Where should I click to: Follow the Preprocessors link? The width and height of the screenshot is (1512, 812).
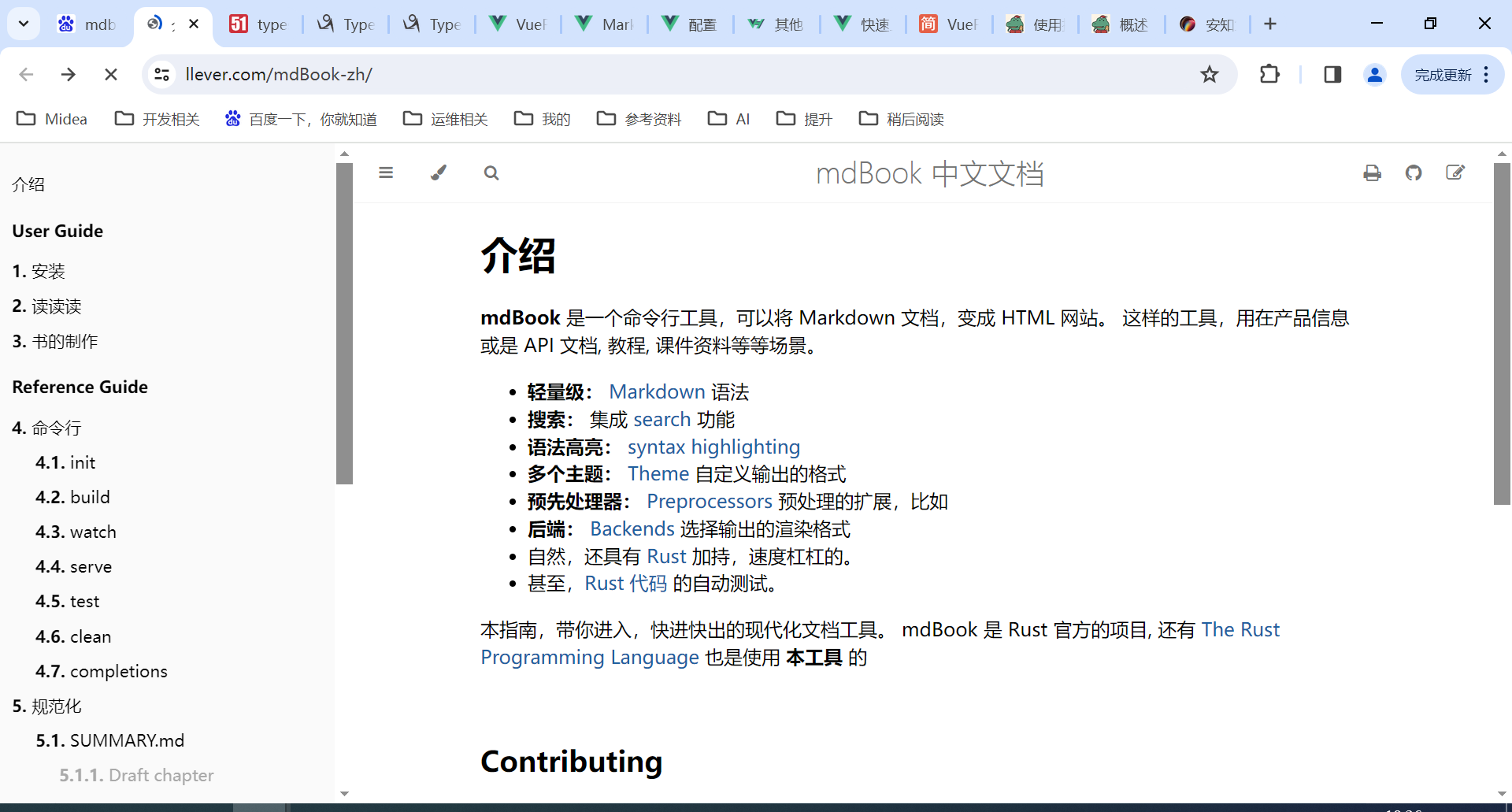709,501
